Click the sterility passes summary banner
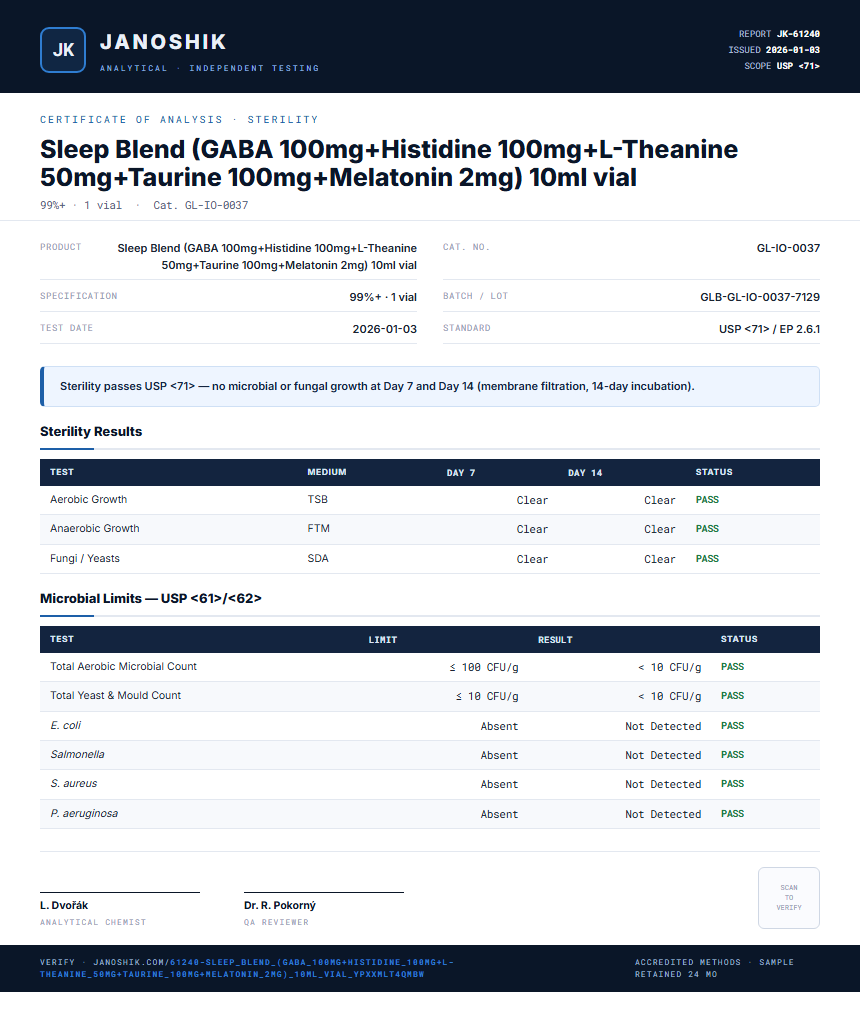Viewport: 860px width, 1020px height. [x=429, y=386]
